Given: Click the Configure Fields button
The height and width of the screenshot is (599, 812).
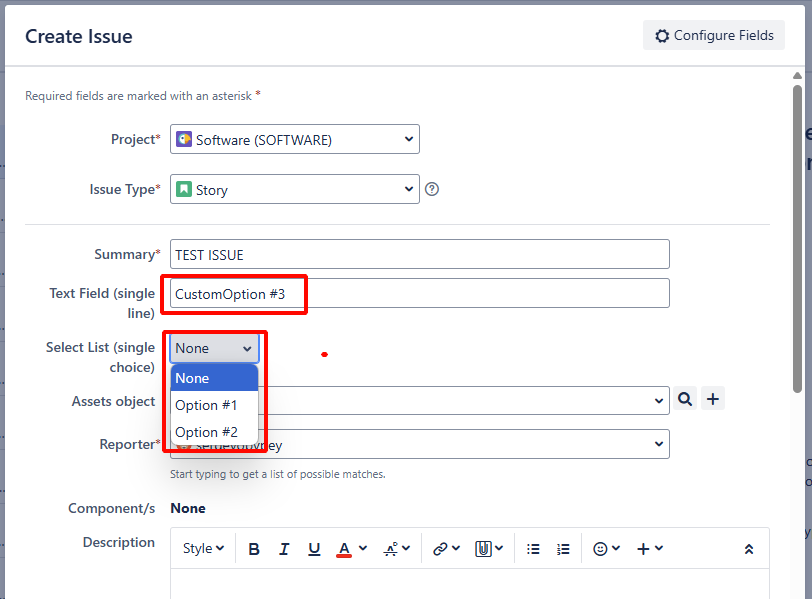Looking at the screenshot, I should point(714,35).
